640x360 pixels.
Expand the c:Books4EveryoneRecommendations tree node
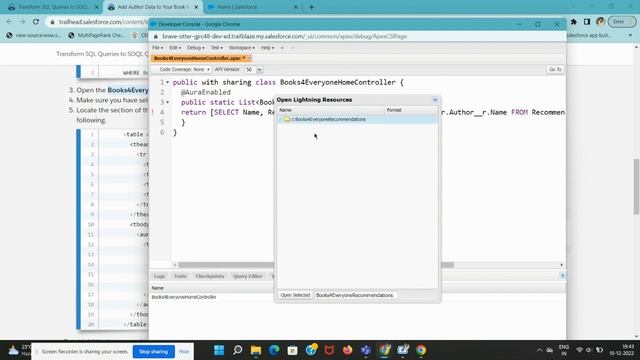click(280, 119)
